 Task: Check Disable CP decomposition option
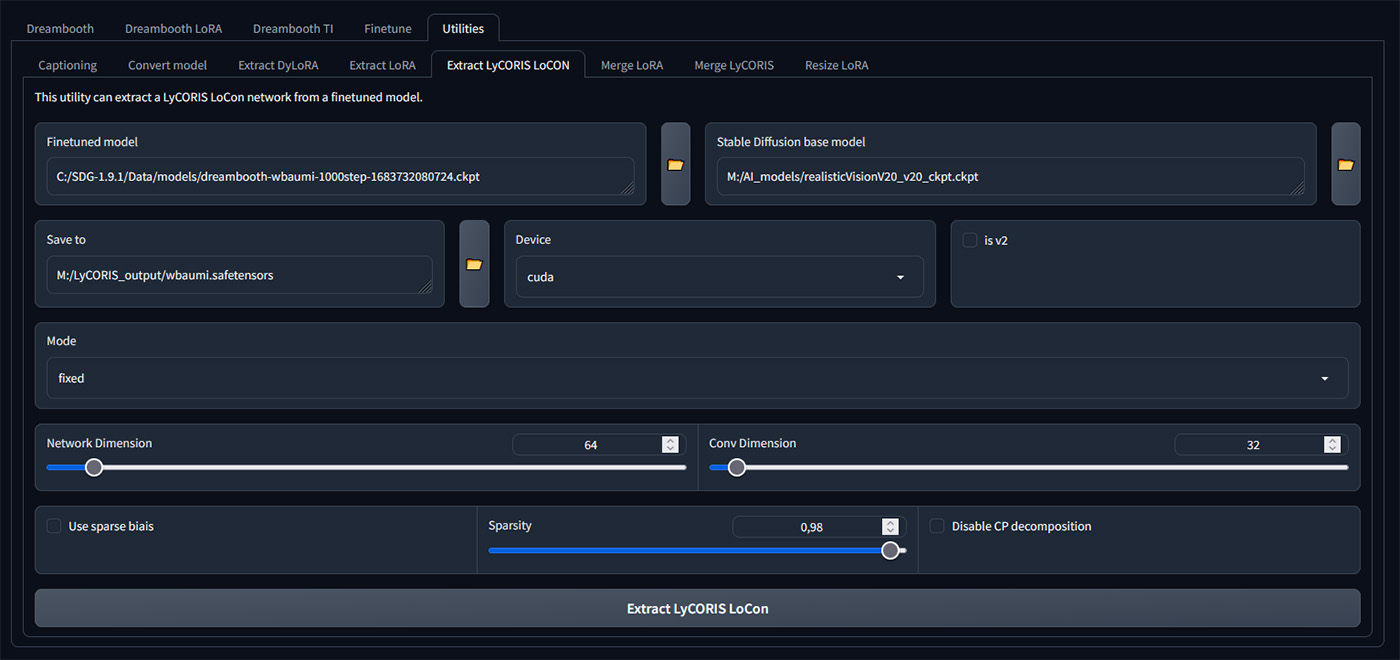tap(937, 526)
